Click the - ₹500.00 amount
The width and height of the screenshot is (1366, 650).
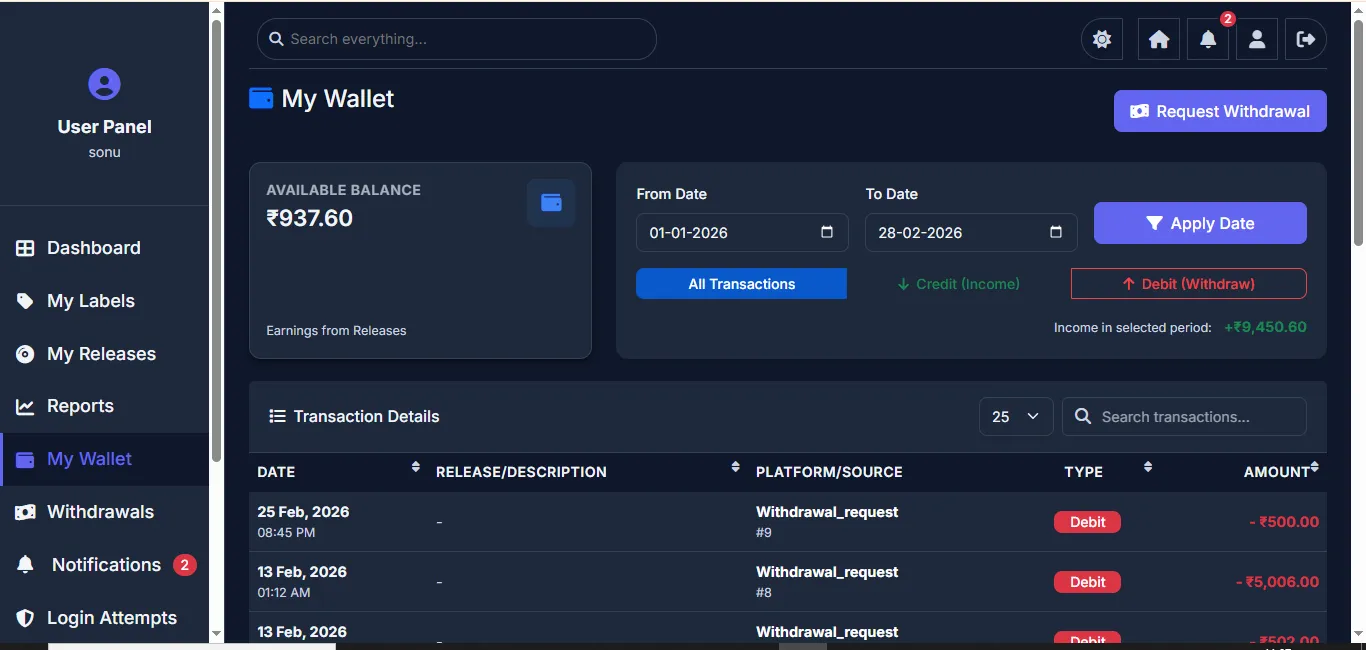(x=1284, y=522)
